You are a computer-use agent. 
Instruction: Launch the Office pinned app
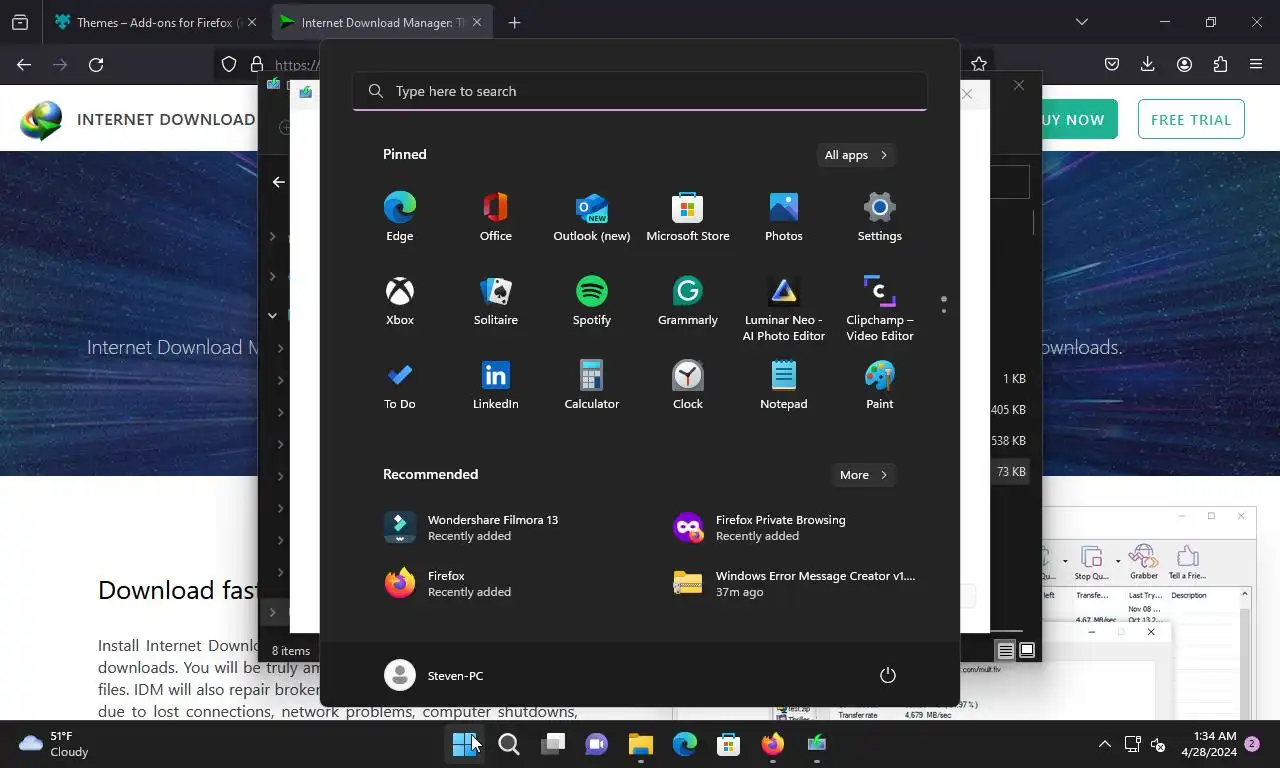coord(496,217)
